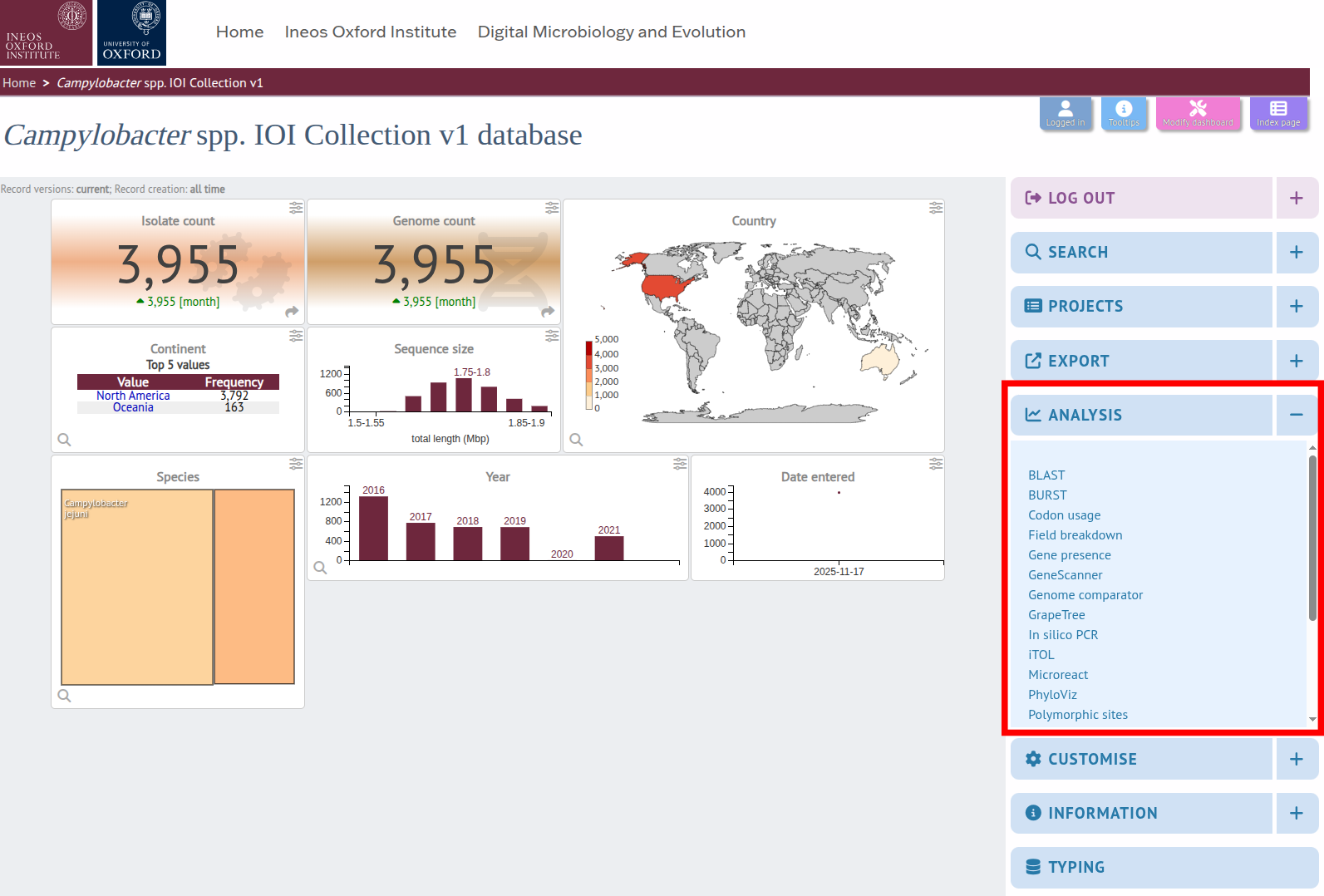Image resolution: width=1324 pixels, height=896 pixels.
Task: Open settings sliders on Isolate count card
Action: pyautogui.click(x=296, y=208)
